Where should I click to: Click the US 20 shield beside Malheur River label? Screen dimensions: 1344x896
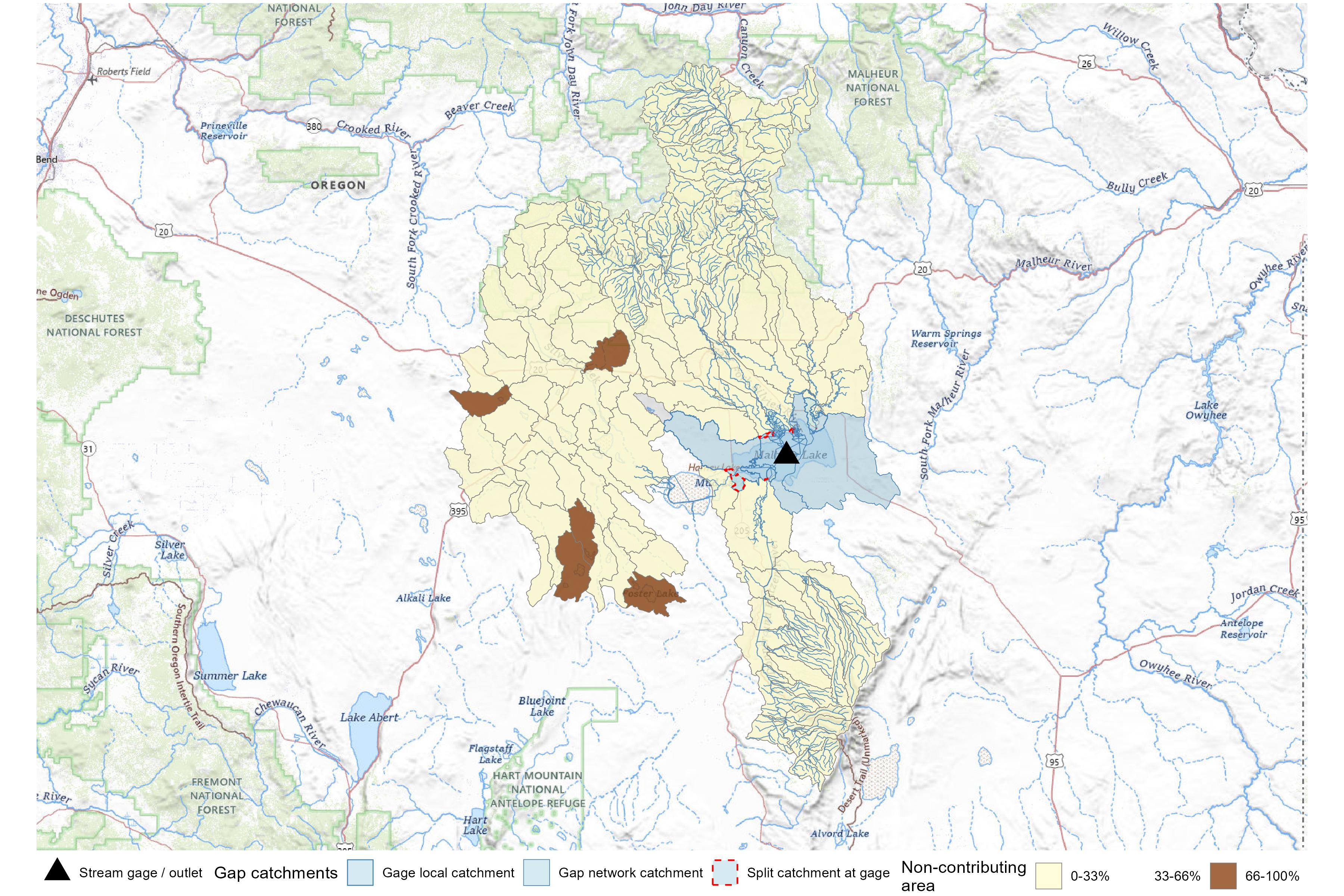point(922,269)
